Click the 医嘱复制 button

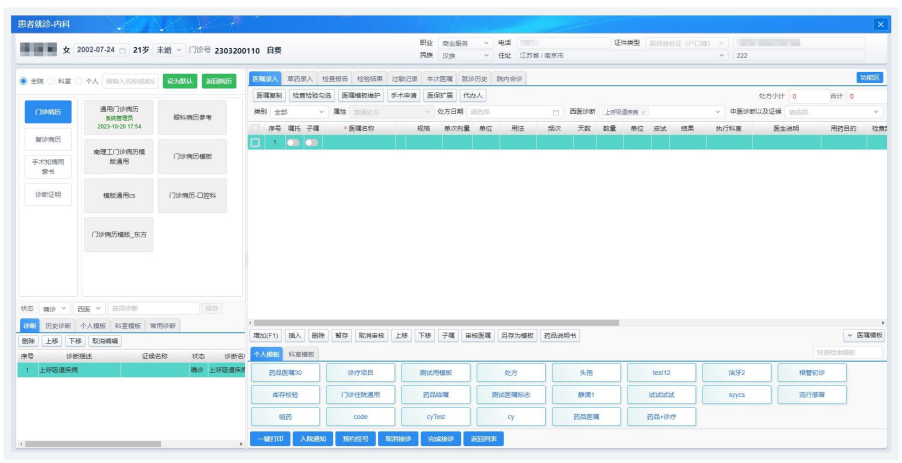click(x=269, y=95)
